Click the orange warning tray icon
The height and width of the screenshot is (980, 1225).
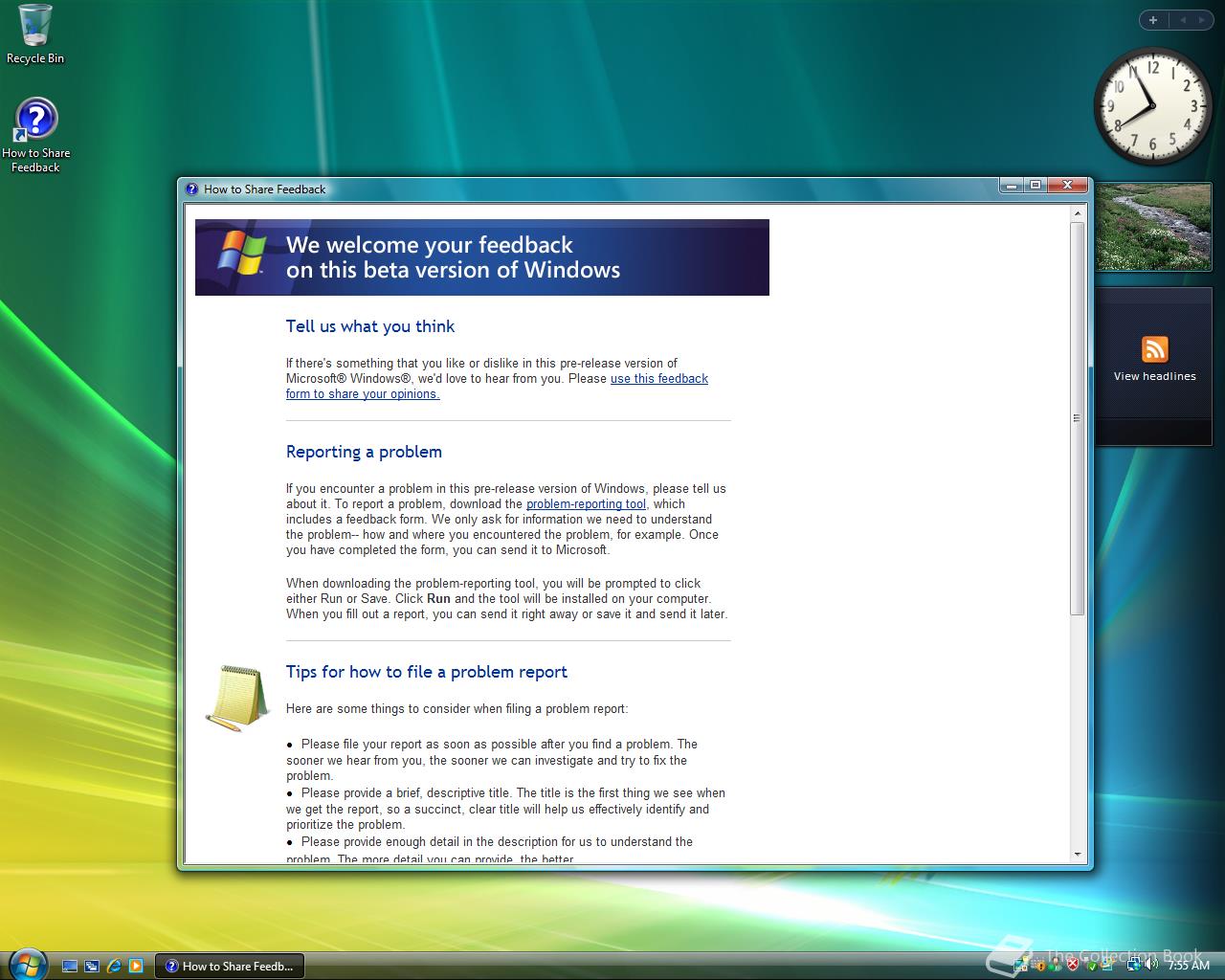1040,966
